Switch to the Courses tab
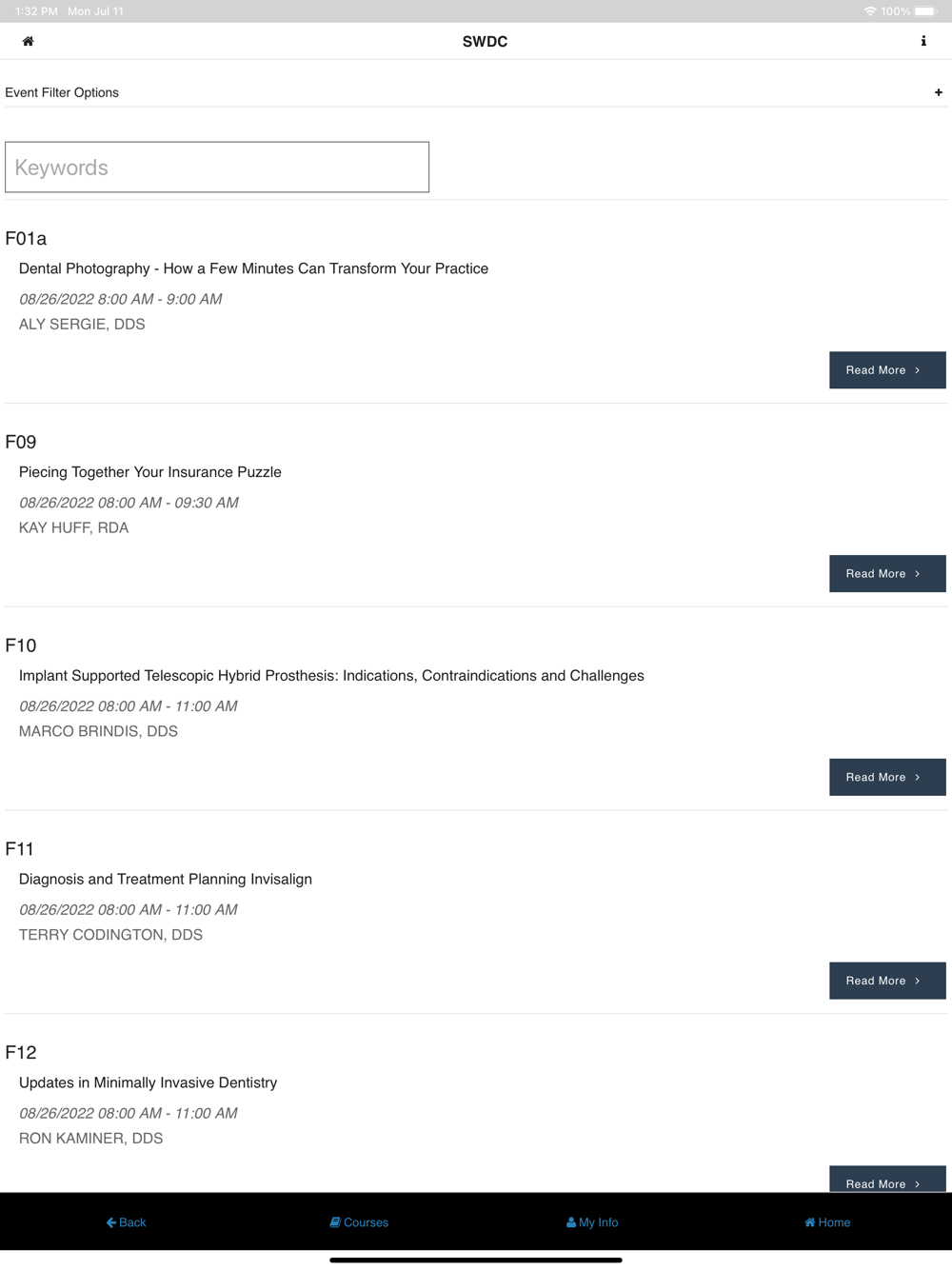 [x=360, y=1222]
